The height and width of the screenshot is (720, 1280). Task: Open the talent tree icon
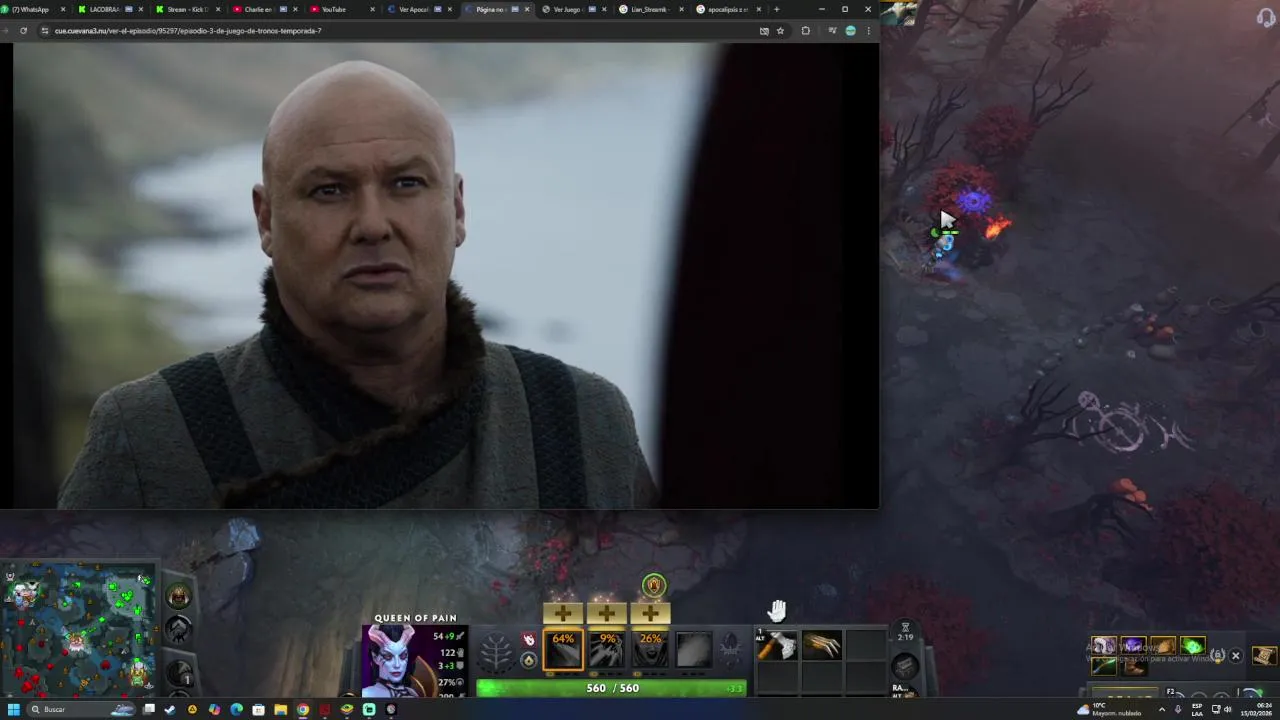click(x=496, y=652)
